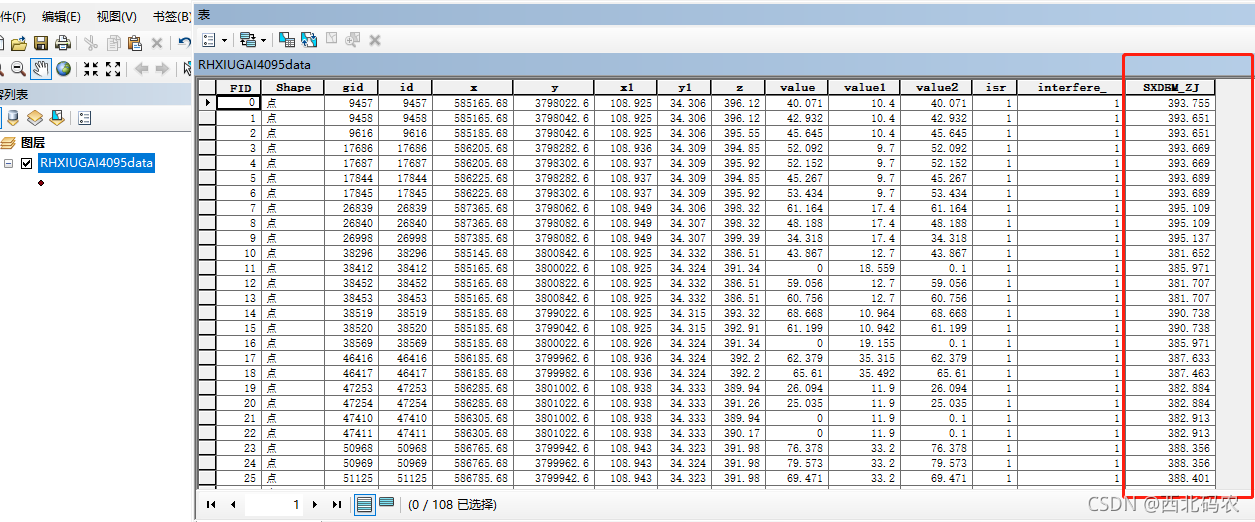Open table of contents Options icon
Screen dimensions: 1255x522
pos(84,118)
